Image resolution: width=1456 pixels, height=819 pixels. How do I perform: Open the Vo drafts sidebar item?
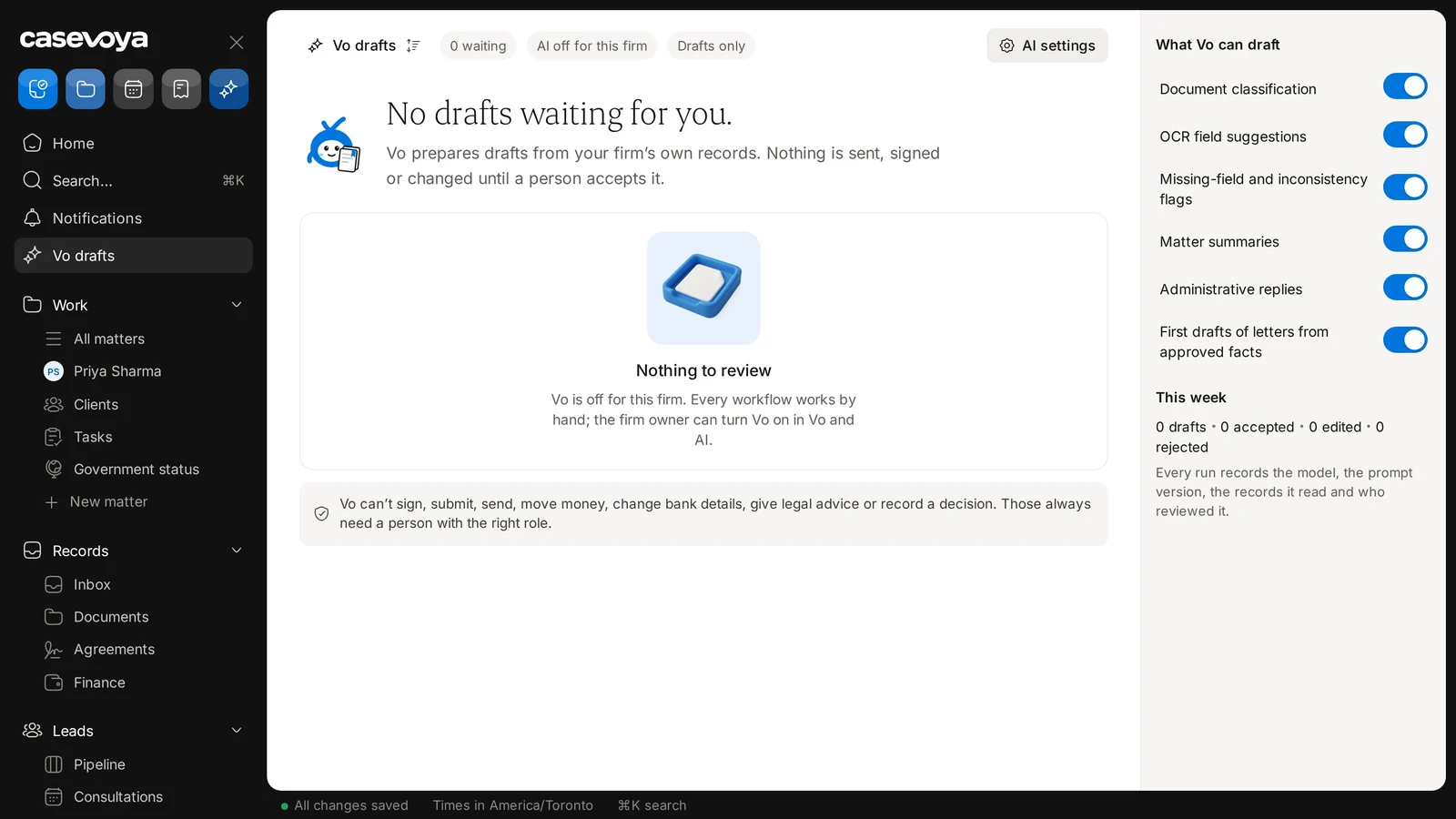133,256
